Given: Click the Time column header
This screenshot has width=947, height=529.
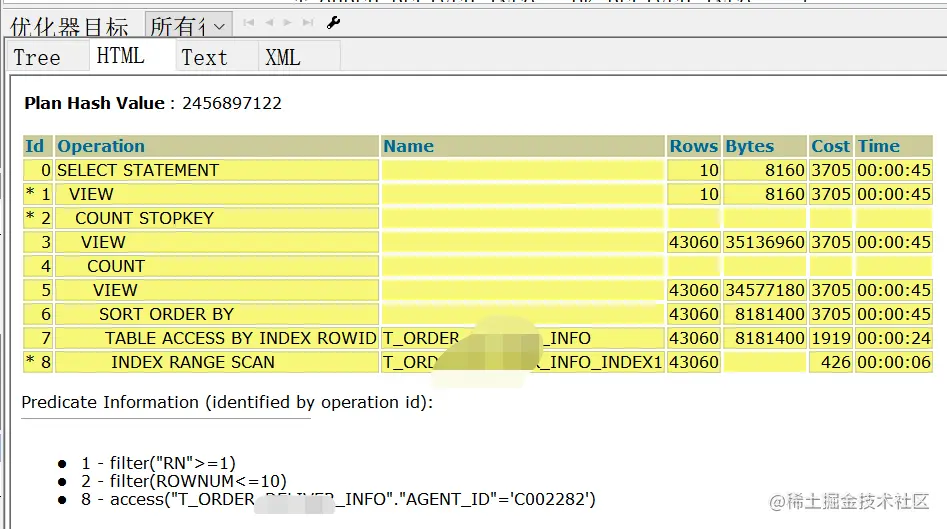Looking at the screenshot, I should [894, 146].
